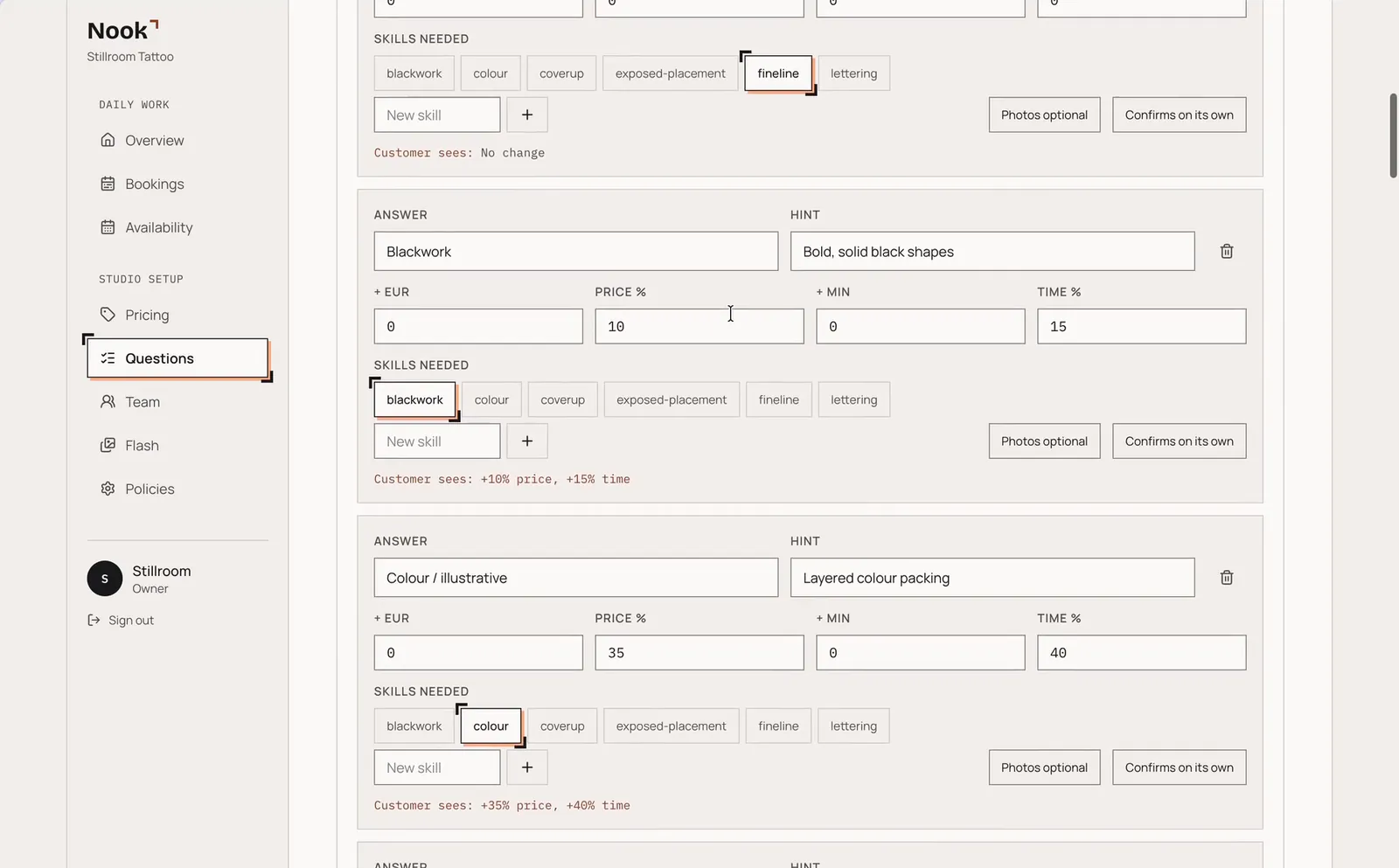This screenshot has height=868, width=1399.
Task: Click Confirms on its own in Blackwork card
Action: pos(1180,441)
